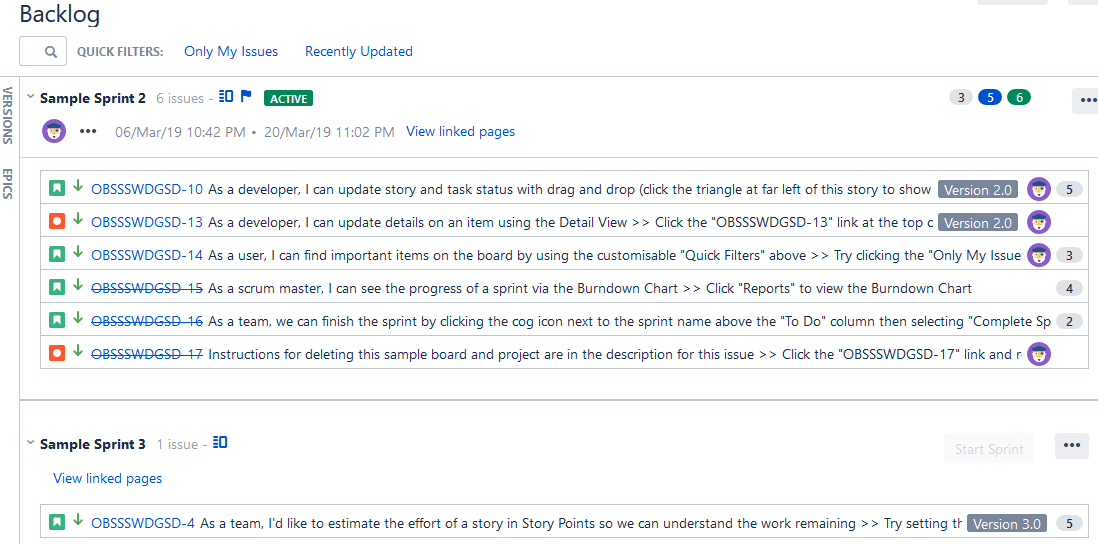Open the Sample Sprint 3 ellipsis menu
1098x544 pixels.
coord(1072,445)
